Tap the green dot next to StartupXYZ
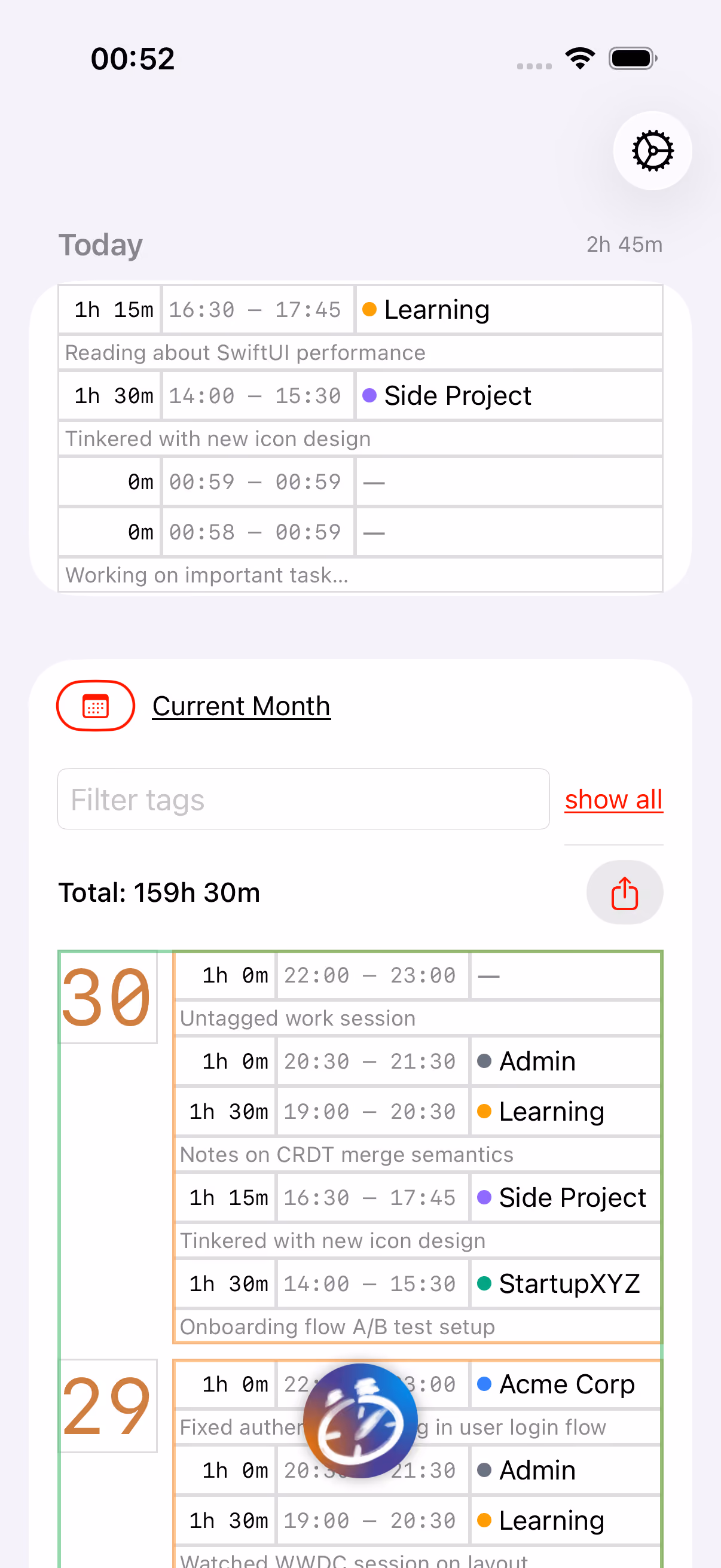 (484, 1283)
